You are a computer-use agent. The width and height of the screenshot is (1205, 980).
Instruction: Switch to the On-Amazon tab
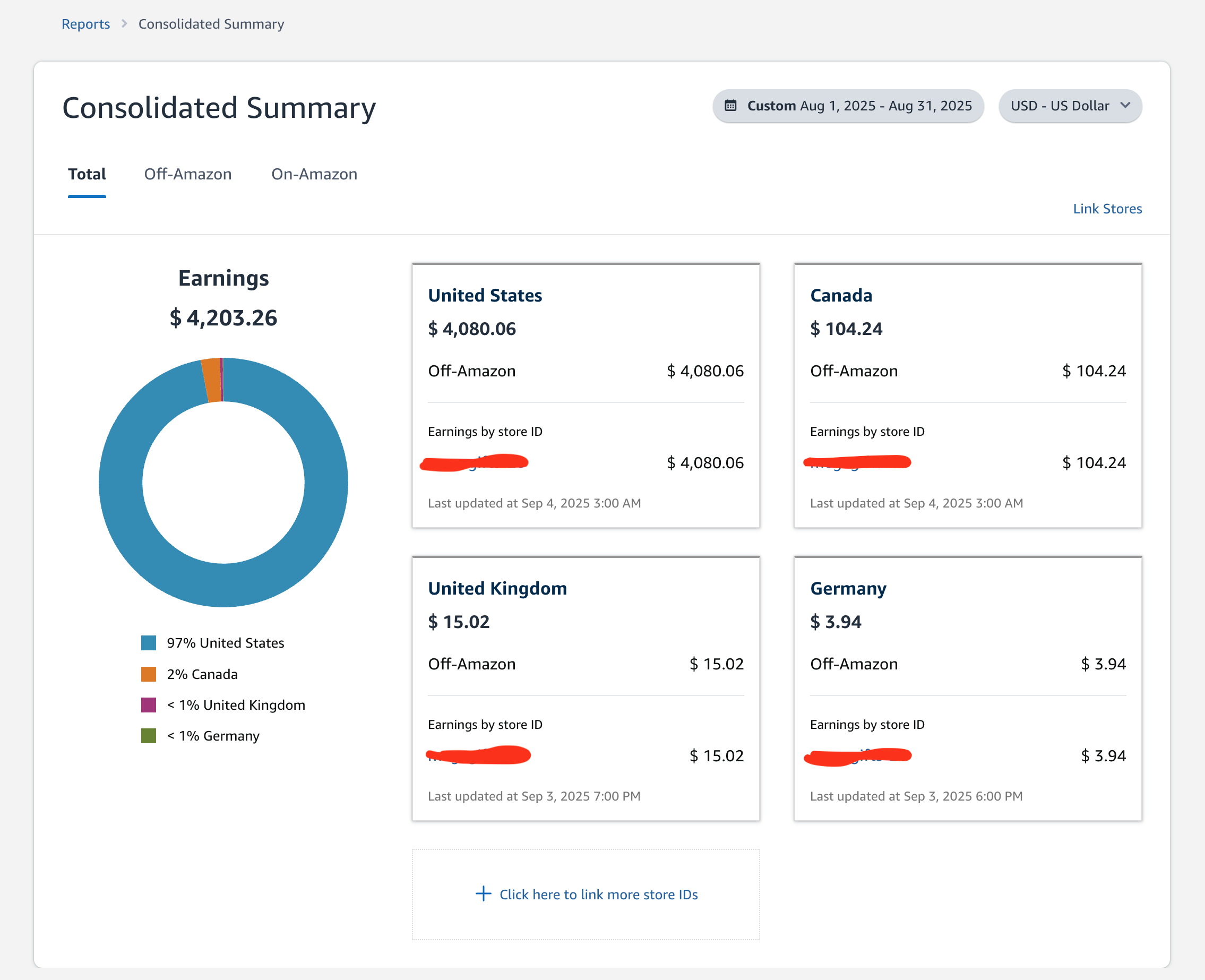314,174
